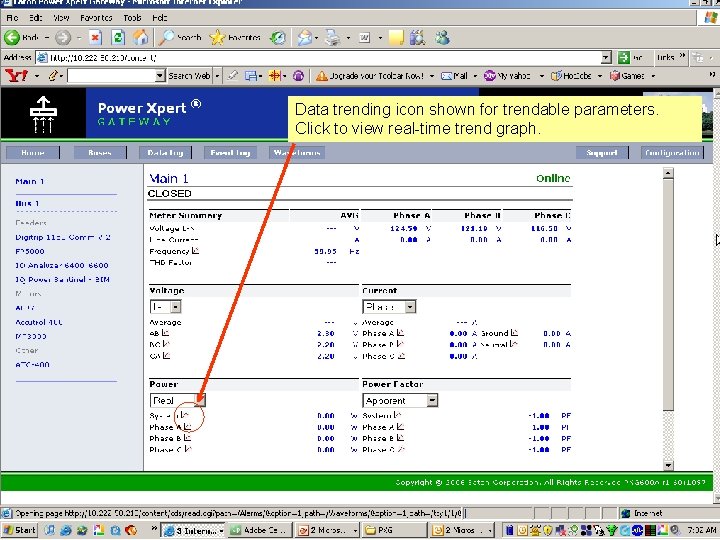Click the Search Web button
Screen dimensions: 720x540
point(189,76)
